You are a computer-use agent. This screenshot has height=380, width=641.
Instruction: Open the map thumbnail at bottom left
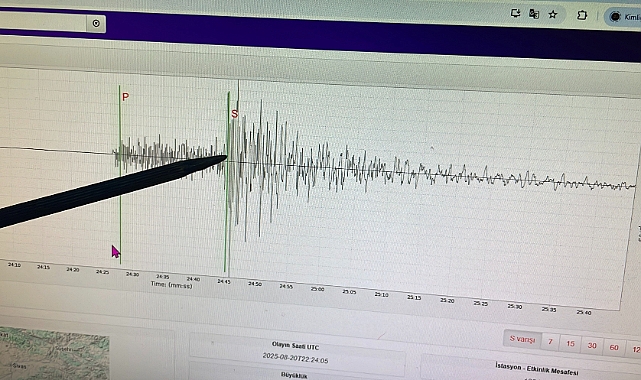coord(54,354)
